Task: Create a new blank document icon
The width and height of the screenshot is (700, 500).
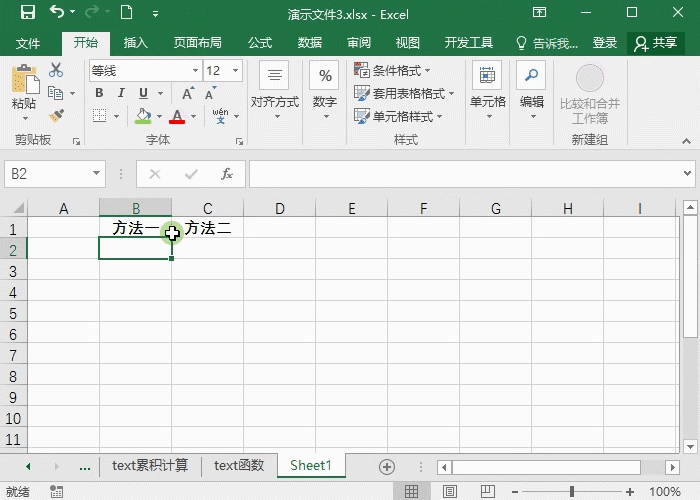Action: pos(126,12)
